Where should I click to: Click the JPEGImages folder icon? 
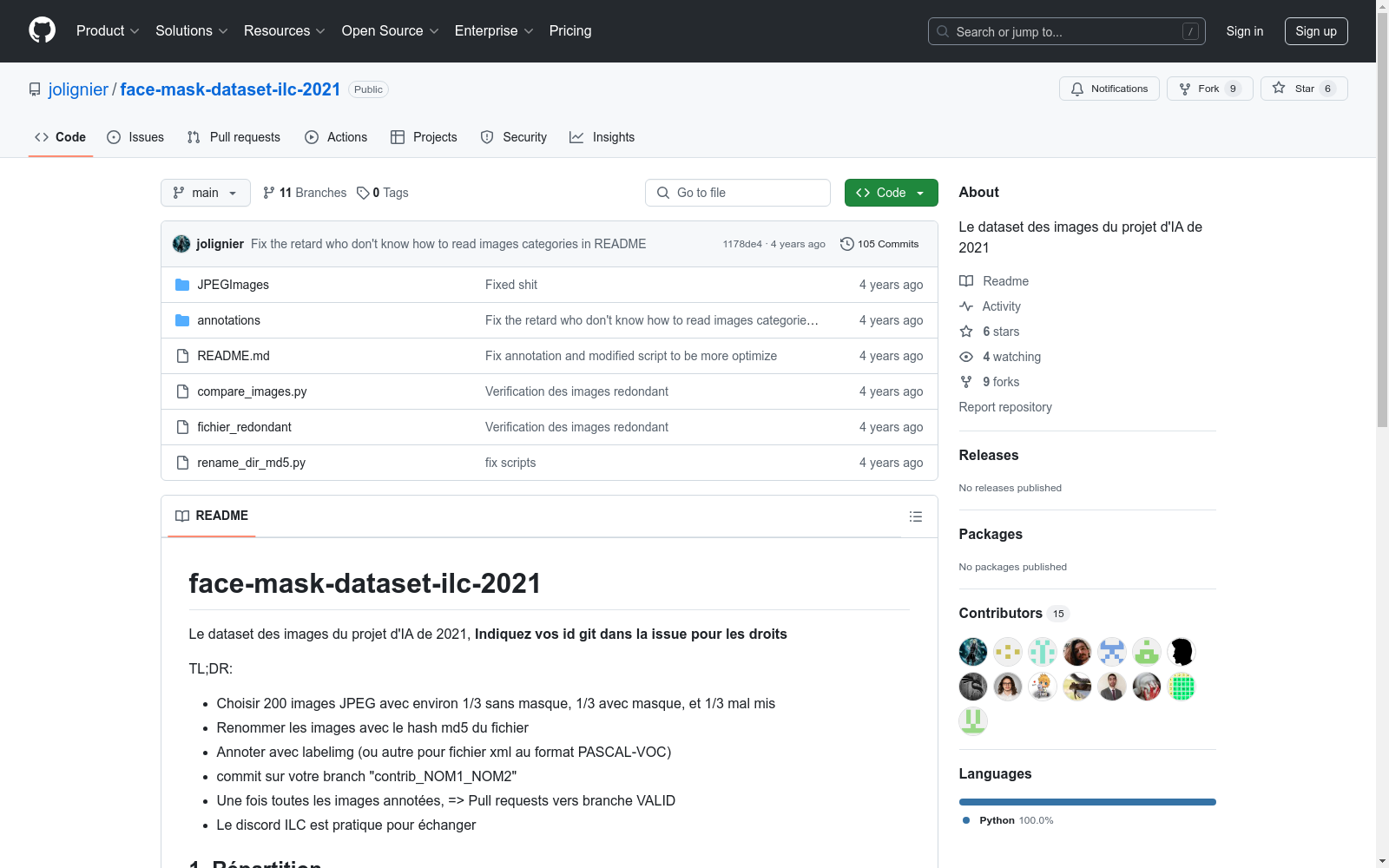click(182, 285)
